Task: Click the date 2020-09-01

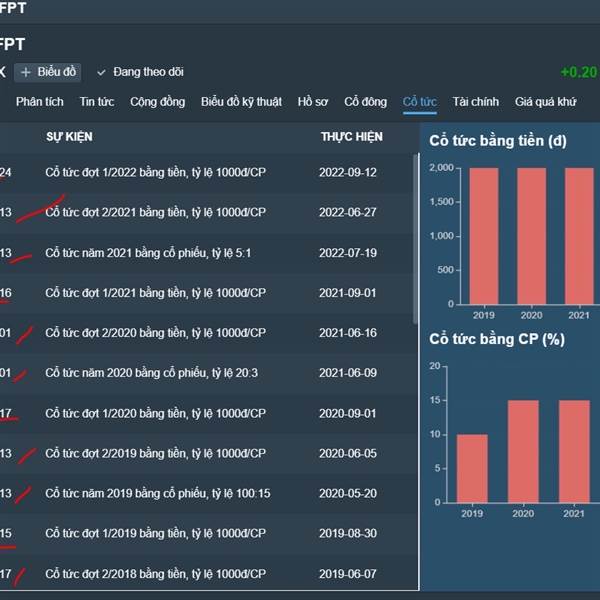Action: pyautogui.click(x=348, y=414)
